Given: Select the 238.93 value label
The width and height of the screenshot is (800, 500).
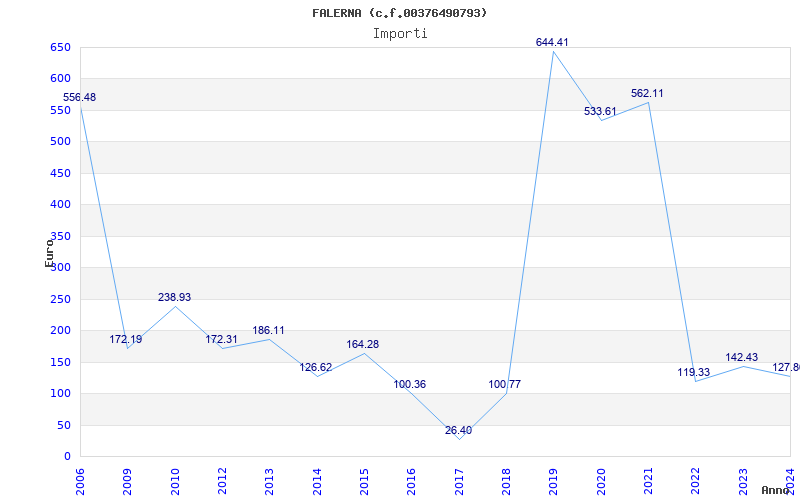Looking at the screenshot, I should (174, 297).
